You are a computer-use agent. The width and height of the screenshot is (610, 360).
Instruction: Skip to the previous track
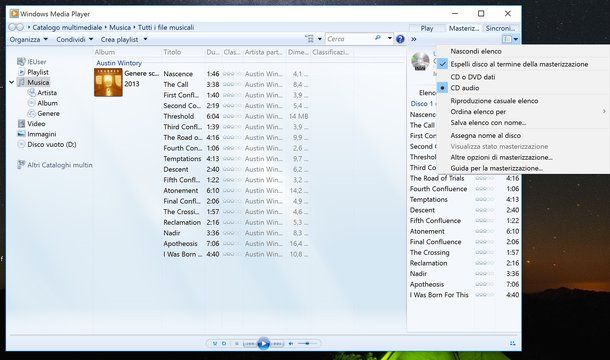coord(249,344)
